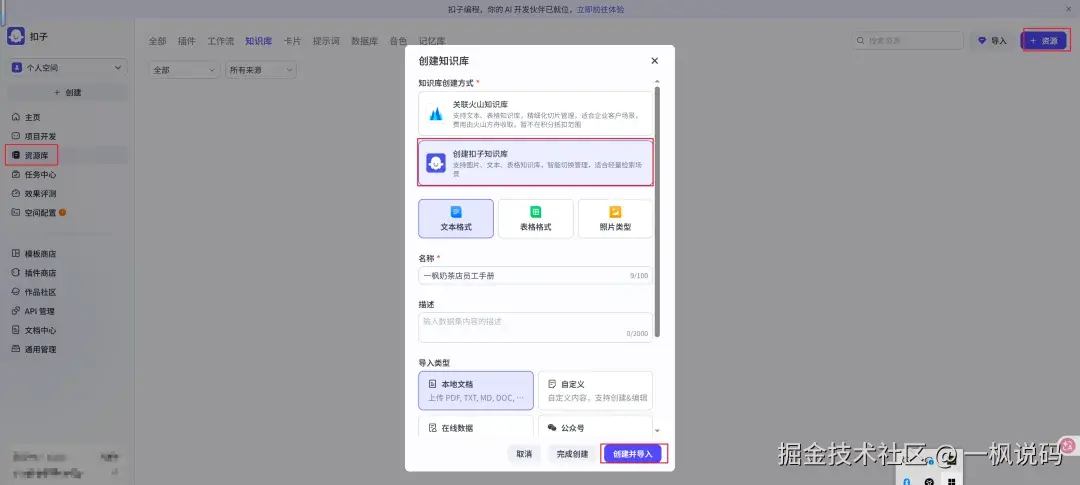Open the 所有来源 source dropdown
The width and height of the screenshot is (1080, 485).
pos(261,70)
